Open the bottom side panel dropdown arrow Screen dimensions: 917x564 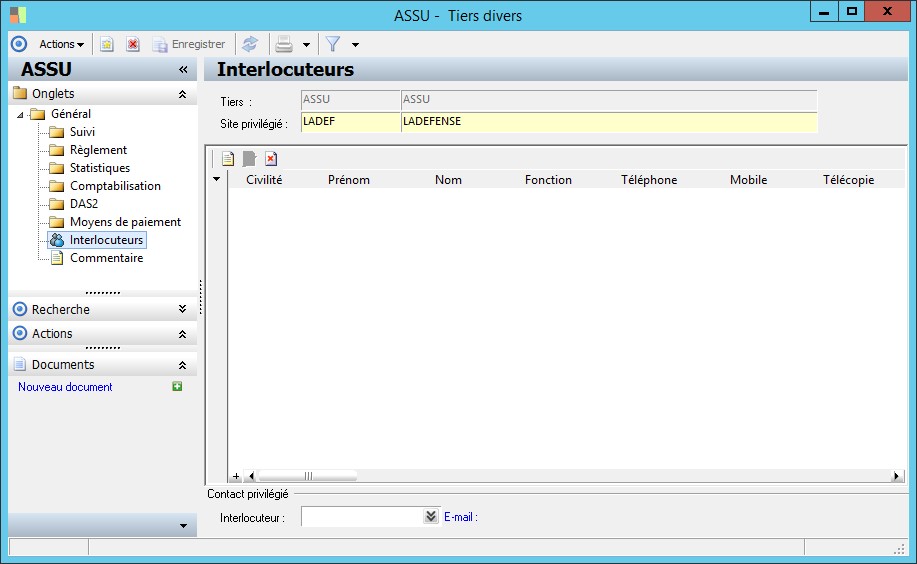pos(184,526)
